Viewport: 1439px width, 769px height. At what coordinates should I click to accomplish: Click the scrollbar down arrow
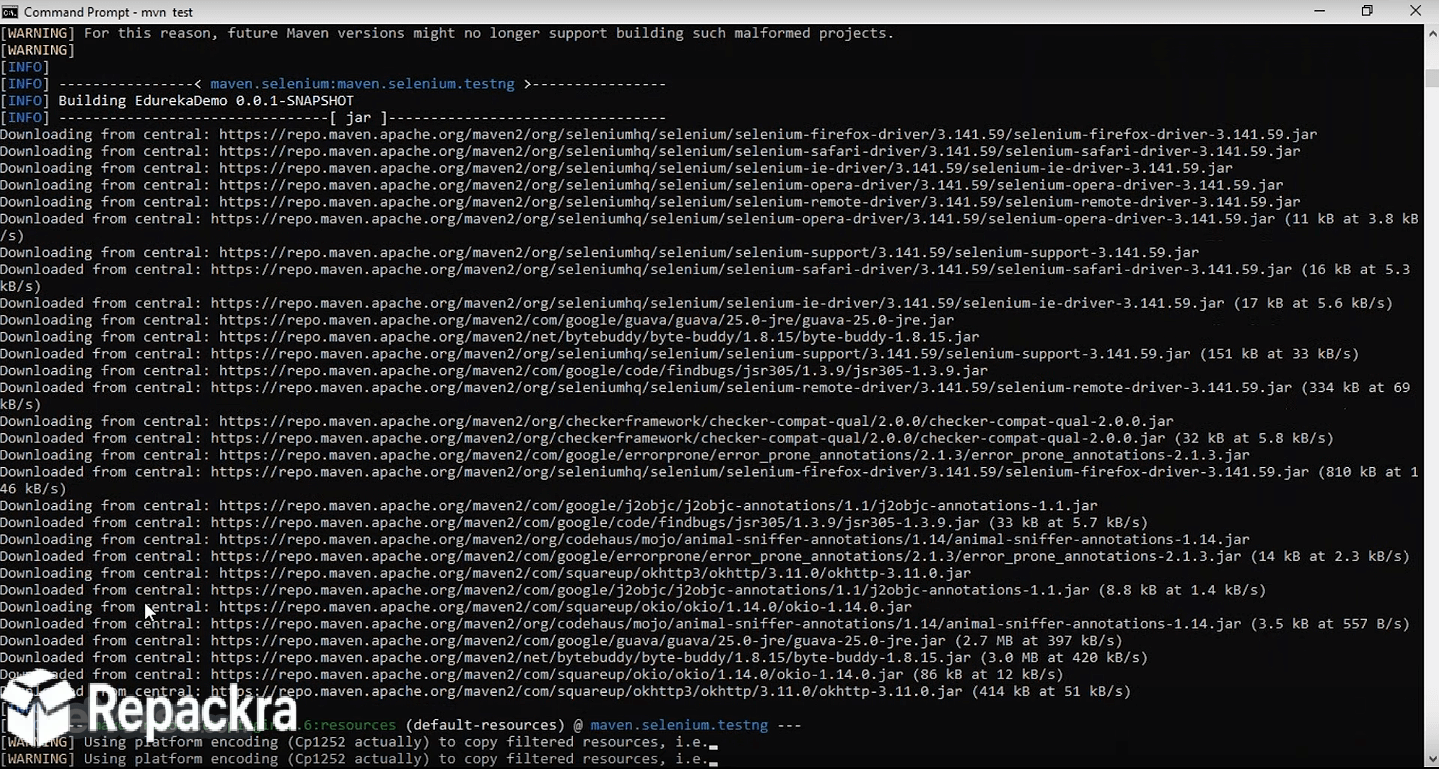pos(1431,760)
